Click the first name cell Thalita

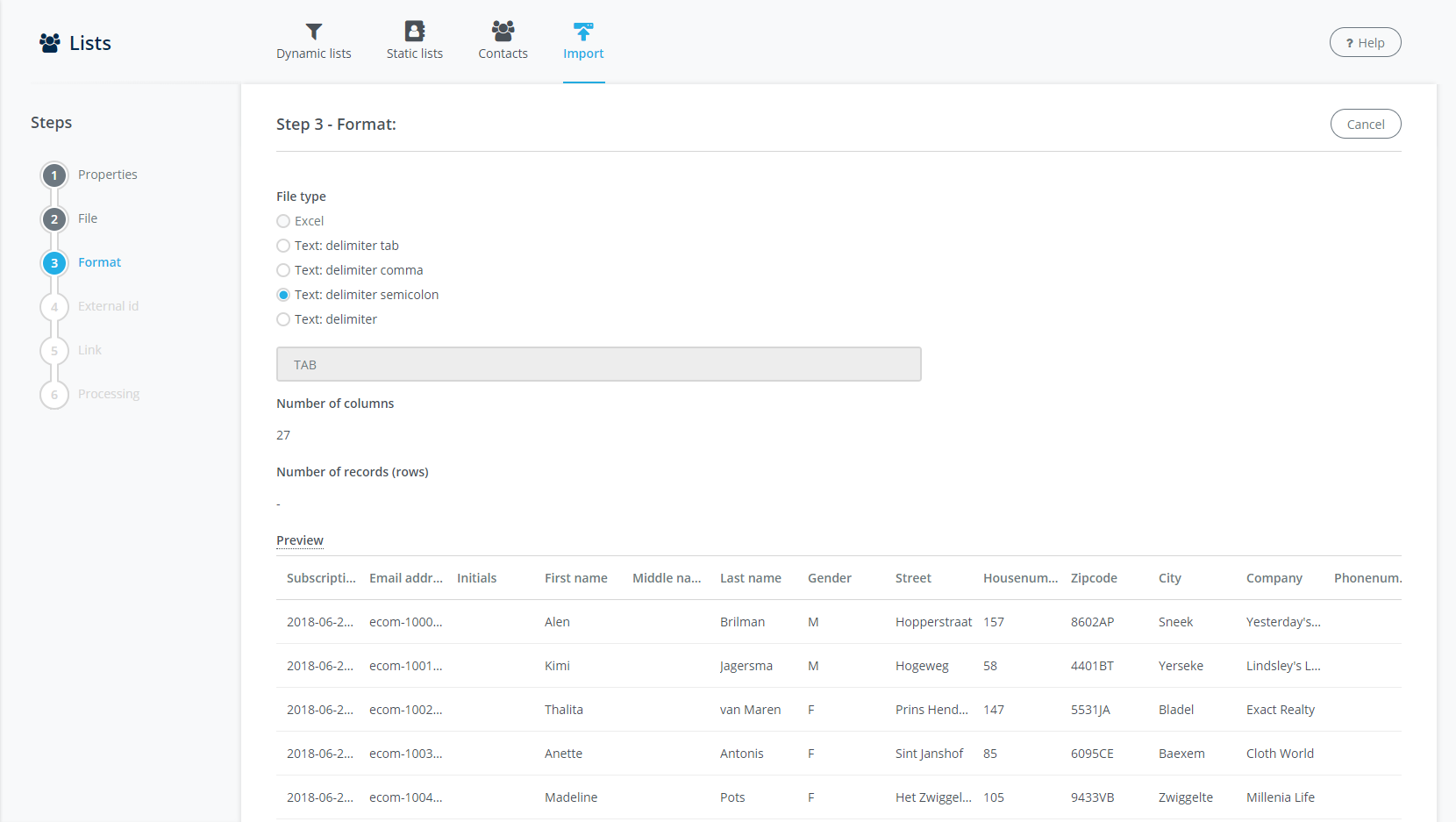click(564, 710)
